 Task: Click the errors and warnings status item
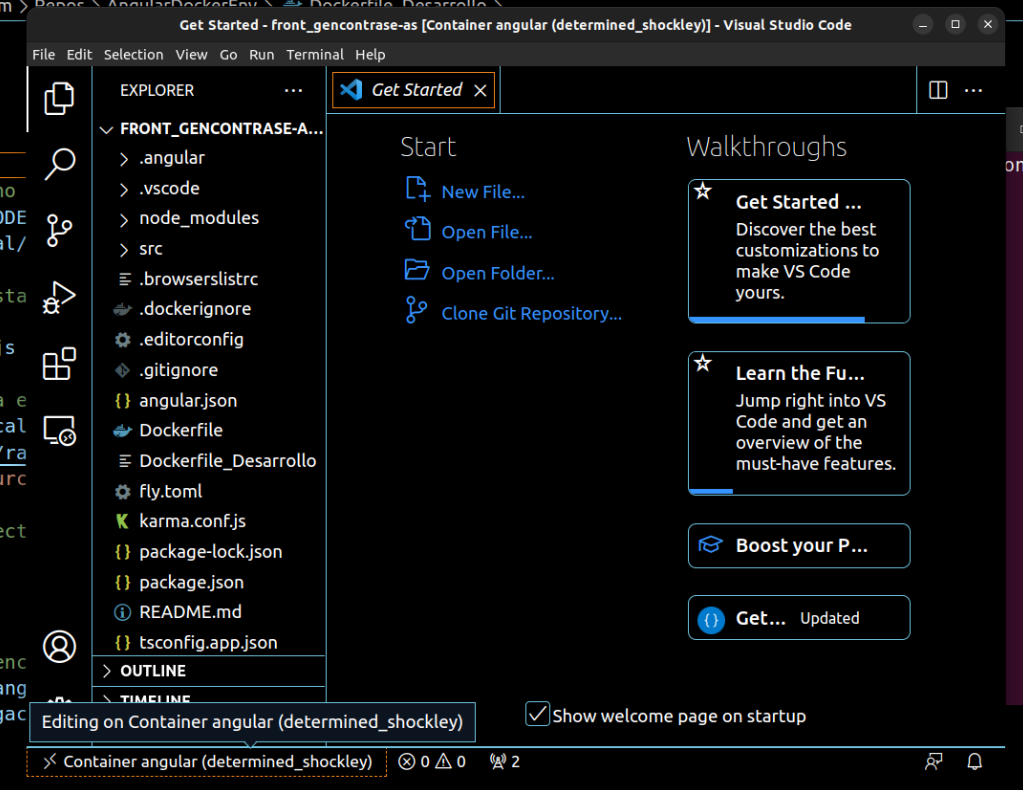(431, 761)
